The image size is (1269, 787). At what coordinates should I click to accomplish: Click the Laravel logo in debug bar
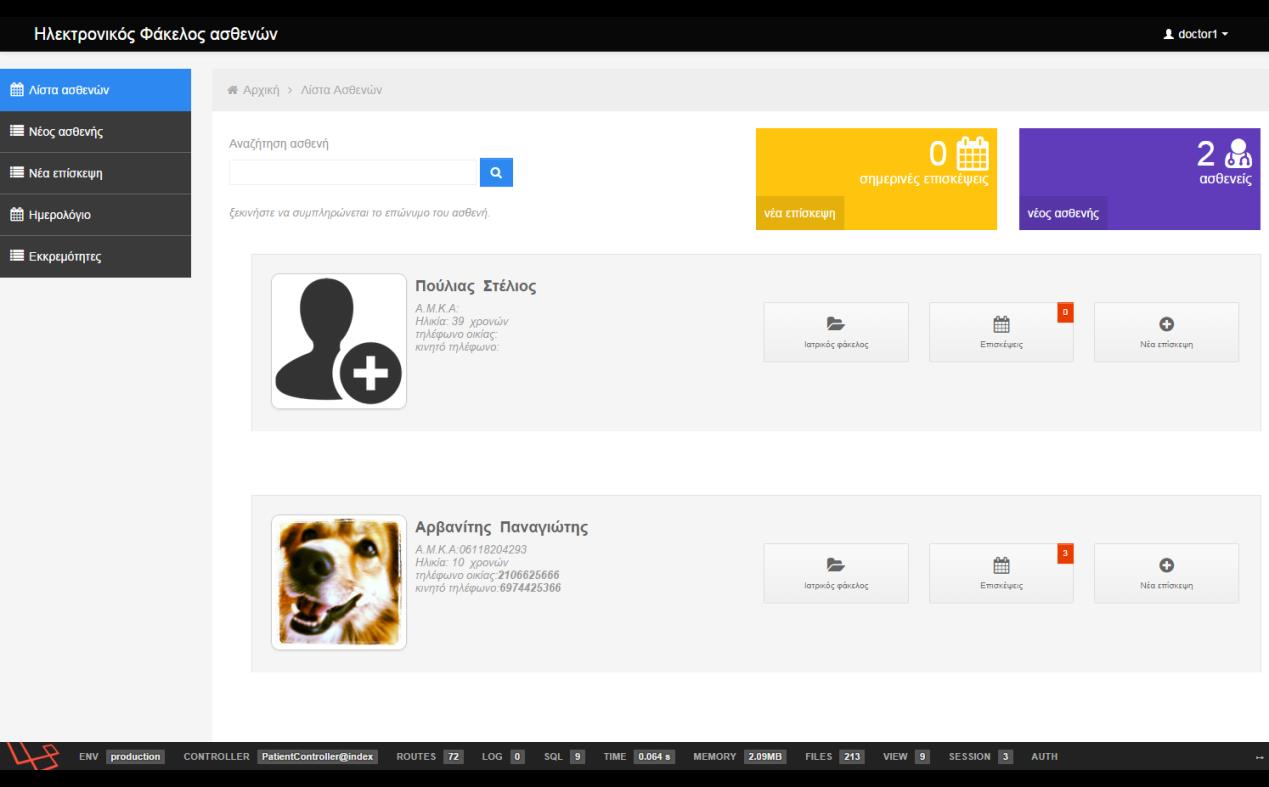click(32, 757)
